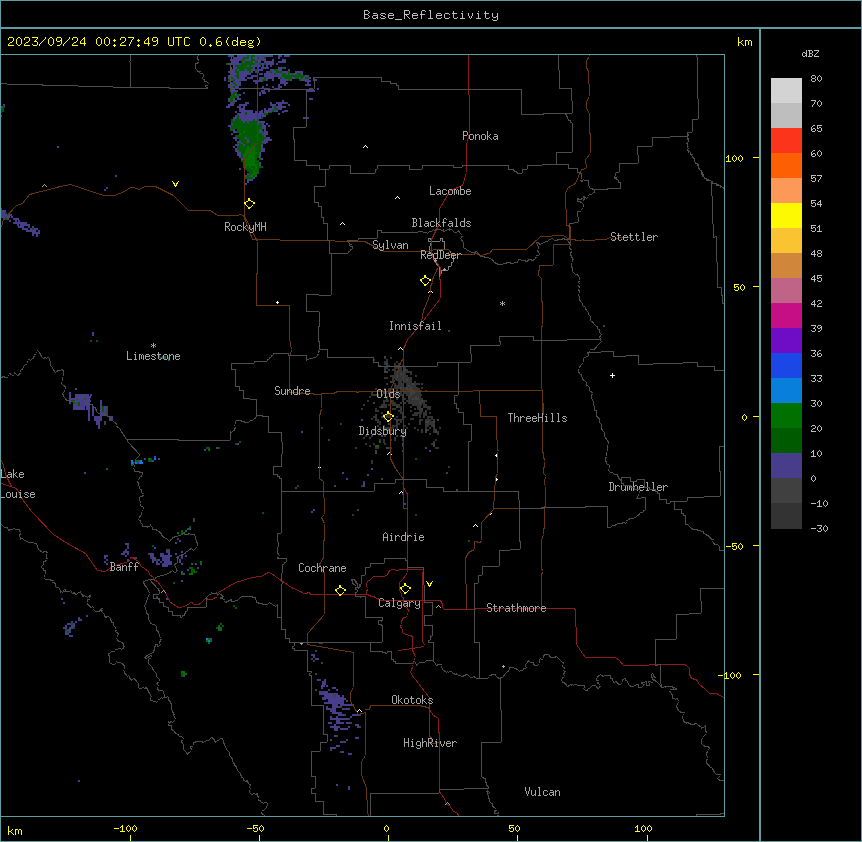
Task: Click the Lacombe city label
Action: [450, 191]
